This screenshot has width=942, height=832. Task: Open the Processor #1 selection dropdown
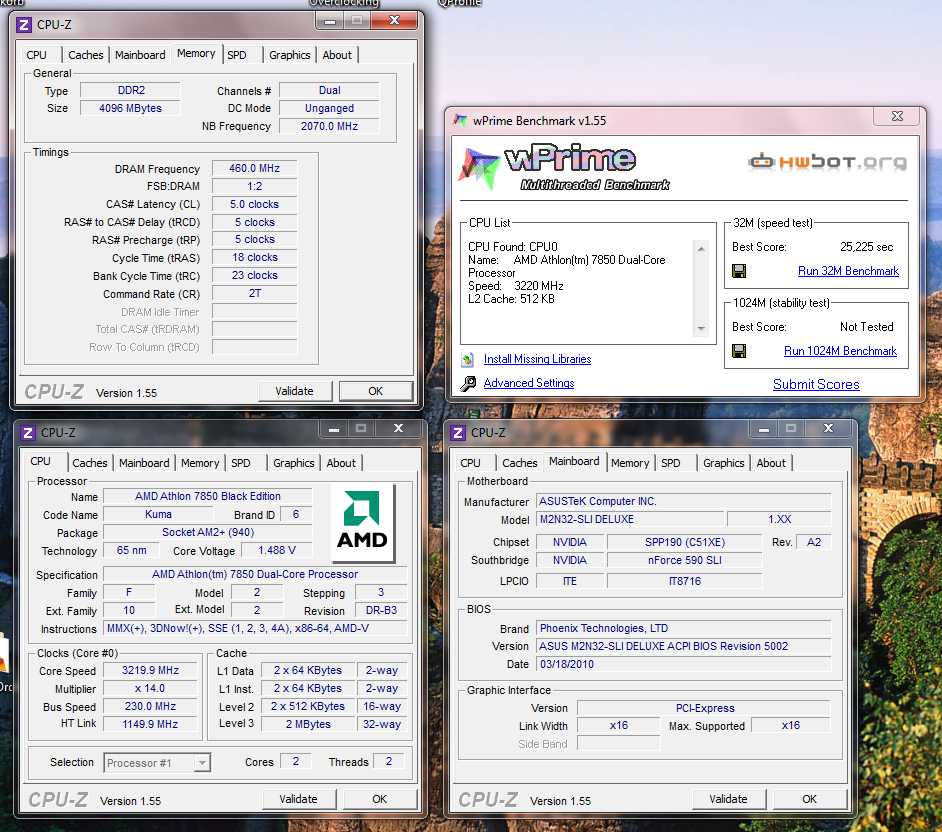pyautogui.click(x=202, y=763)
